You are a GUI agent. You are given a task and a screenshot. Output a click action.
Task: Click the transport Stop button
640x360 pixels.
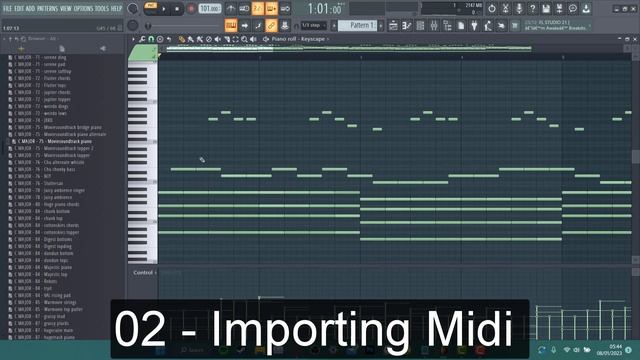[x=177, y=9]
